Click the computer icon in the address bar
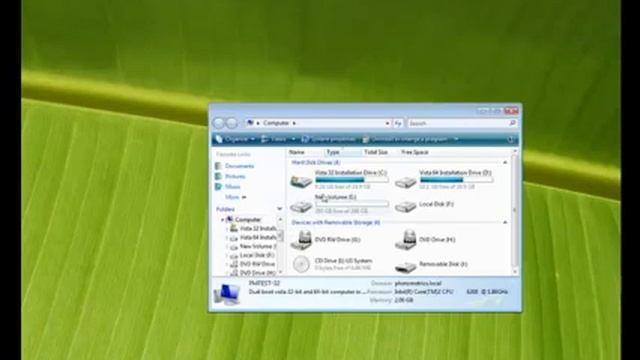This screenshot has height=360, width=640. coord(251,123)
